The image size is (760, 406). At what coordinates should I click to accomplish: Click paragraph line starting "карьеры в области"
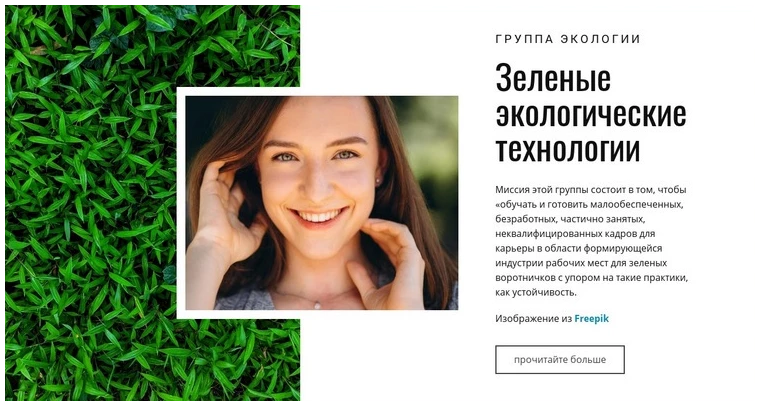[x=579, y=249]
